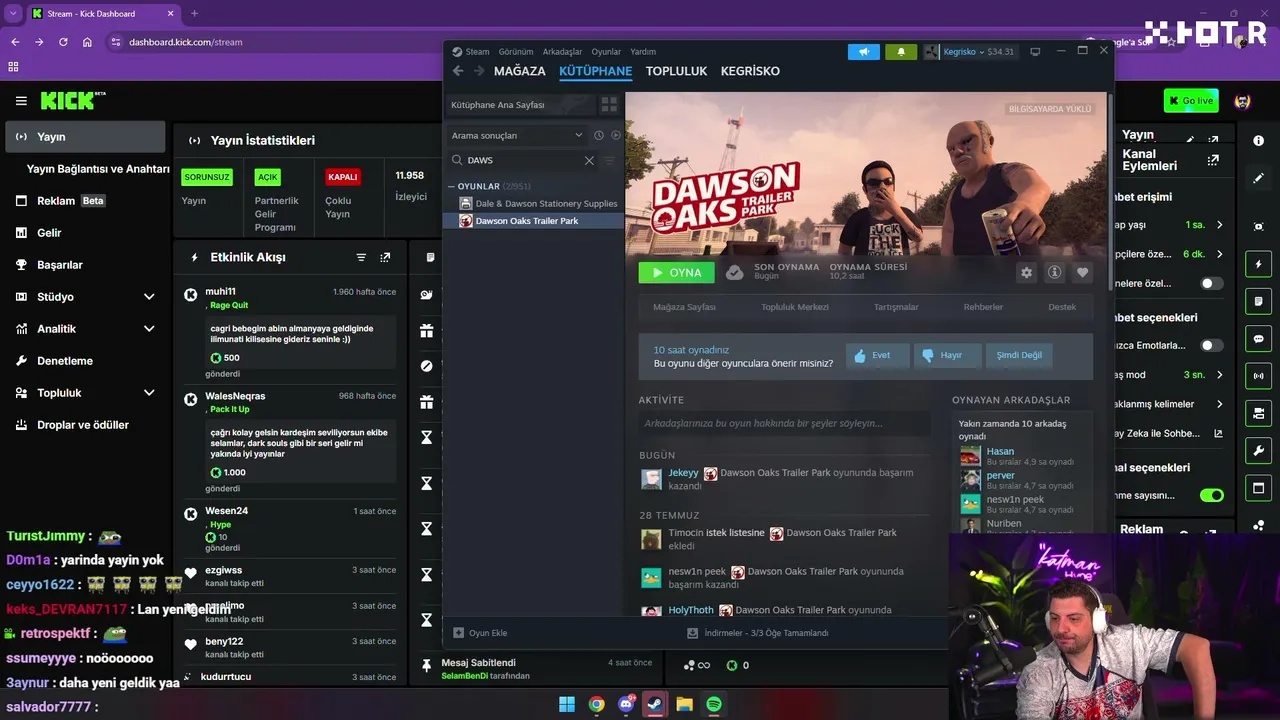The height and width of the screenshot is (720, 1280).
Task: Open the Kick hamburger menu
Action: [21, 101]
